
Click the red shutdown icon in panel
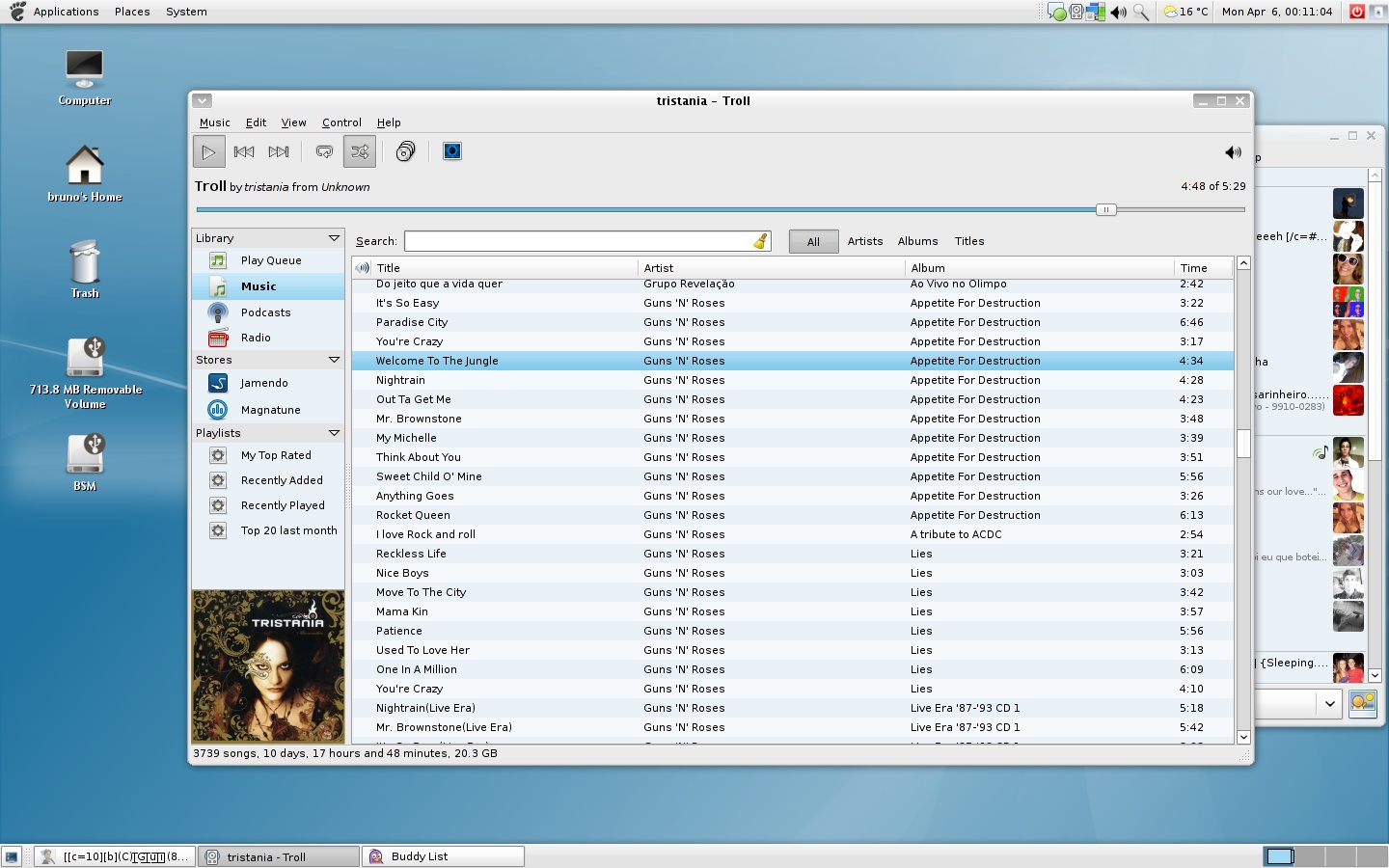click(x=1357, y=12)
